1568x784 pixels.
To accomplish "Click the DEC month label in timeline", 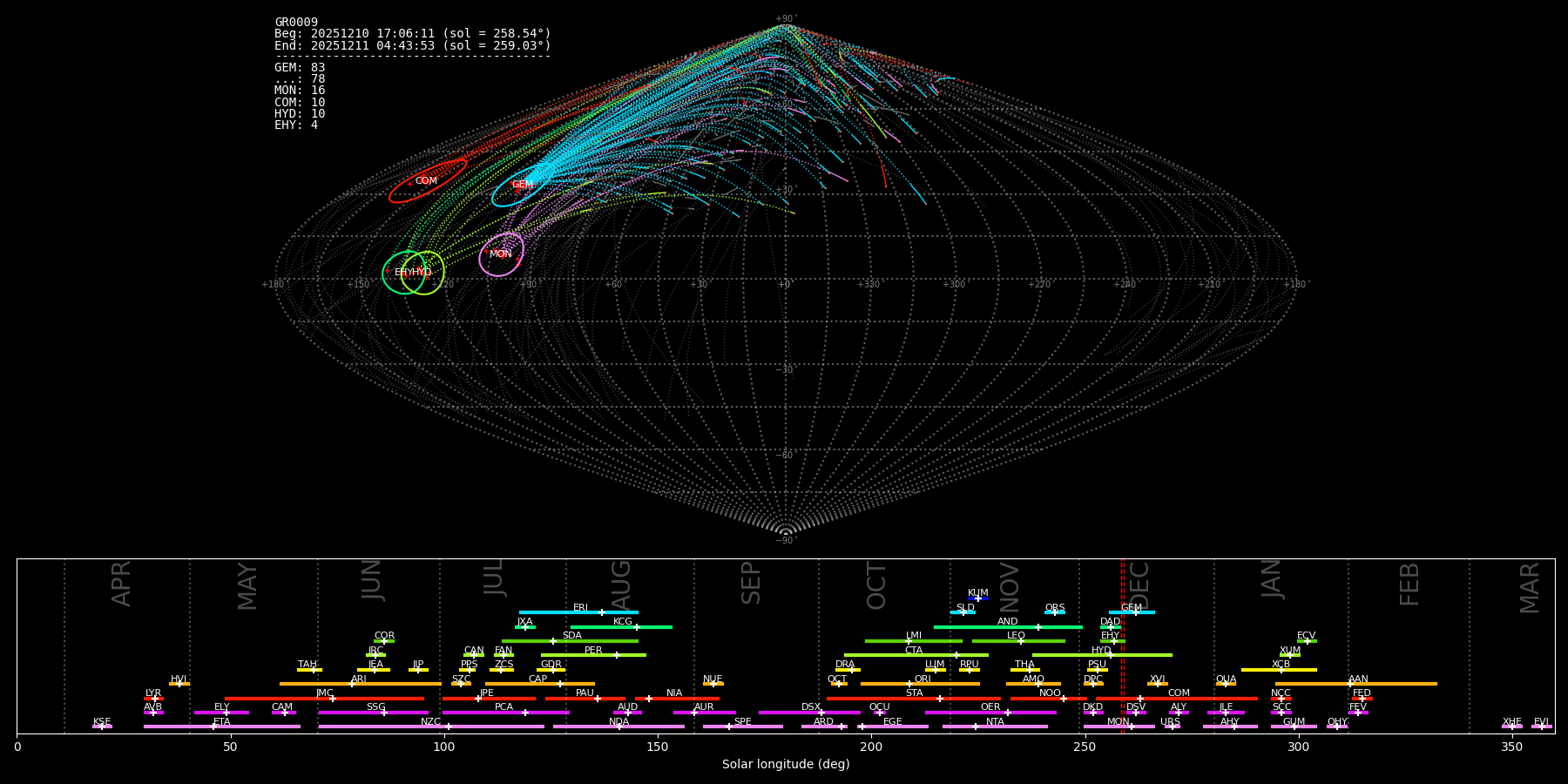I will point(1139,585).
